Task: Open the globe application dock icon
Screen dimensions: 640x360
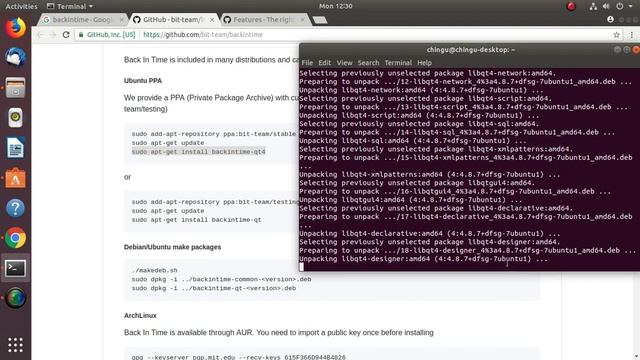Action: tap(16, 298)
